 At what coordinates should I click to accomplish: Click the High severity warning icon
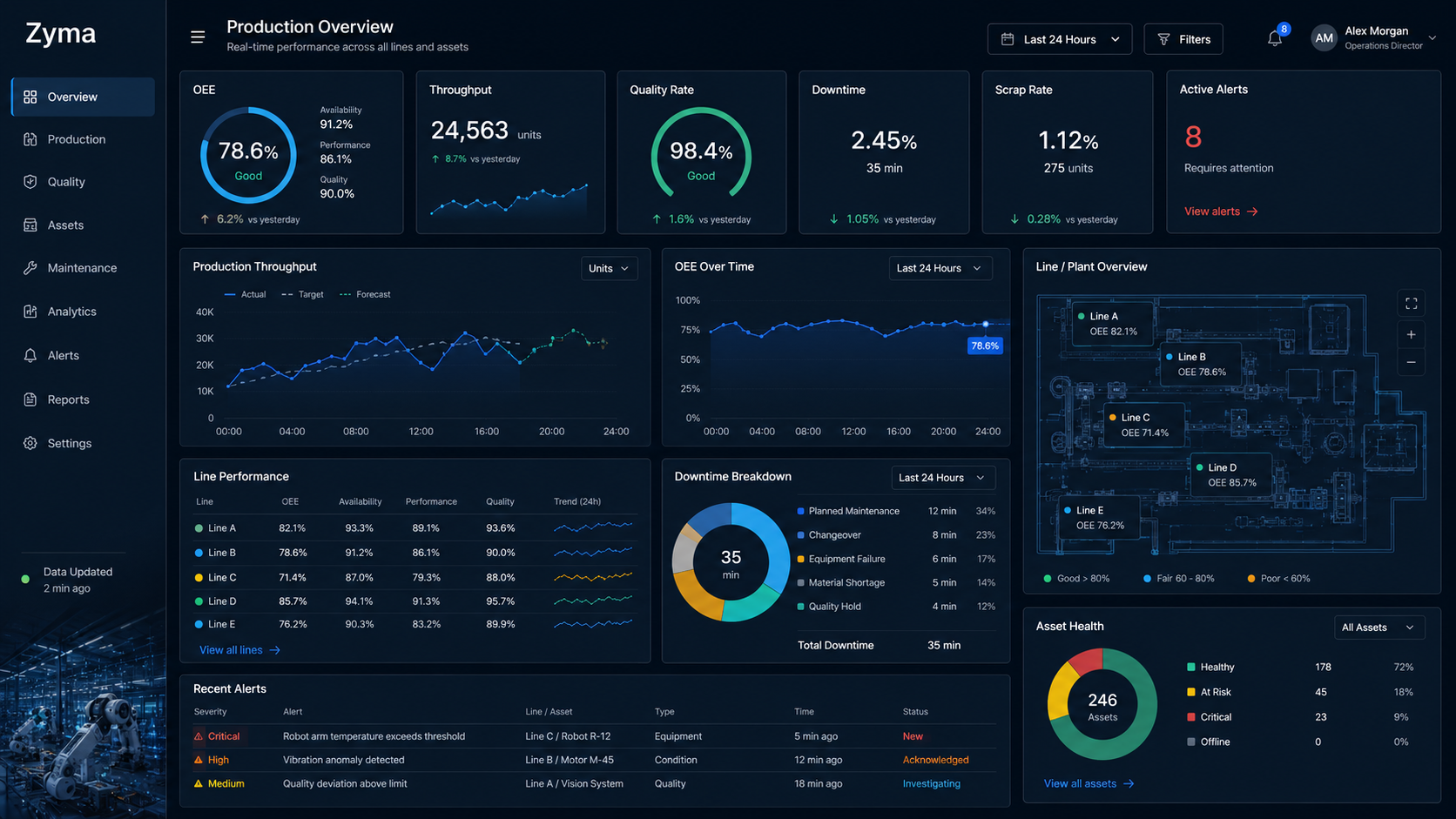(199, 760)
